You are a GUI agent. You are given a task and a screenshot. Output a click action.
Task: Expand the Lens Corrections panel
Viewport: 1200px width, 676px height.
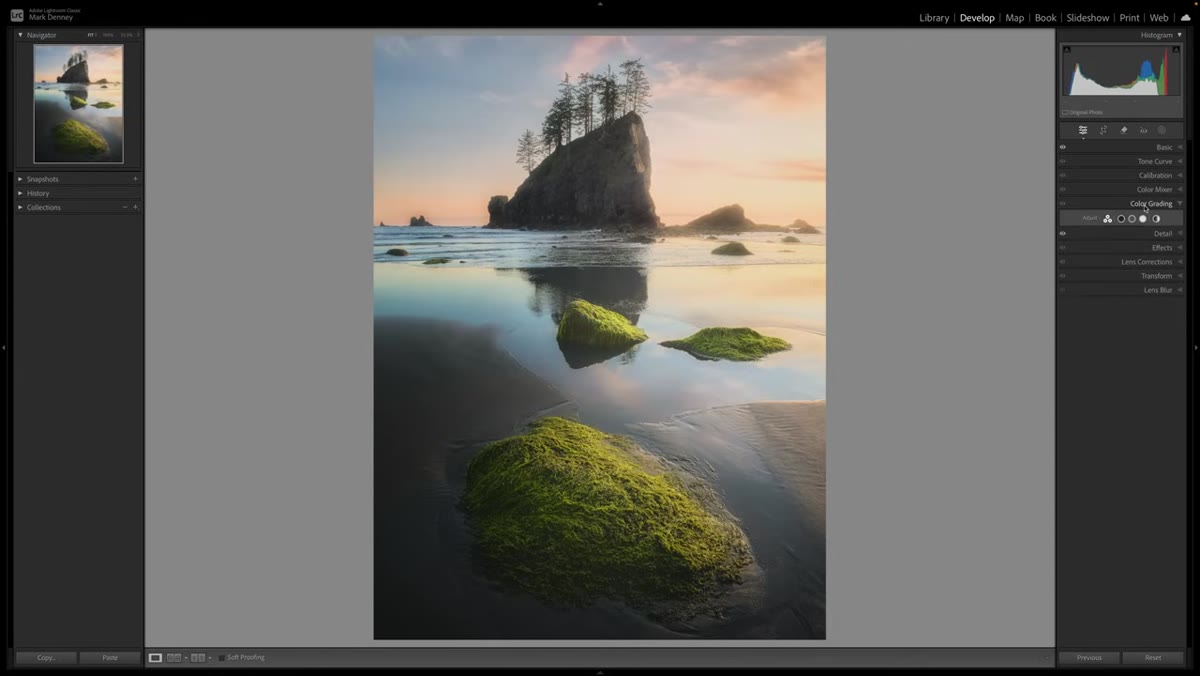coord(1180,262)
